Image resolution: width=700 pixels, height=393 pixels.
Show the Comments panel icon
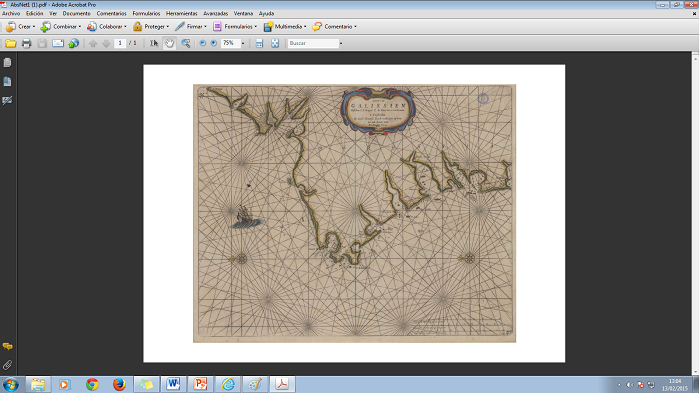point(7,347)
